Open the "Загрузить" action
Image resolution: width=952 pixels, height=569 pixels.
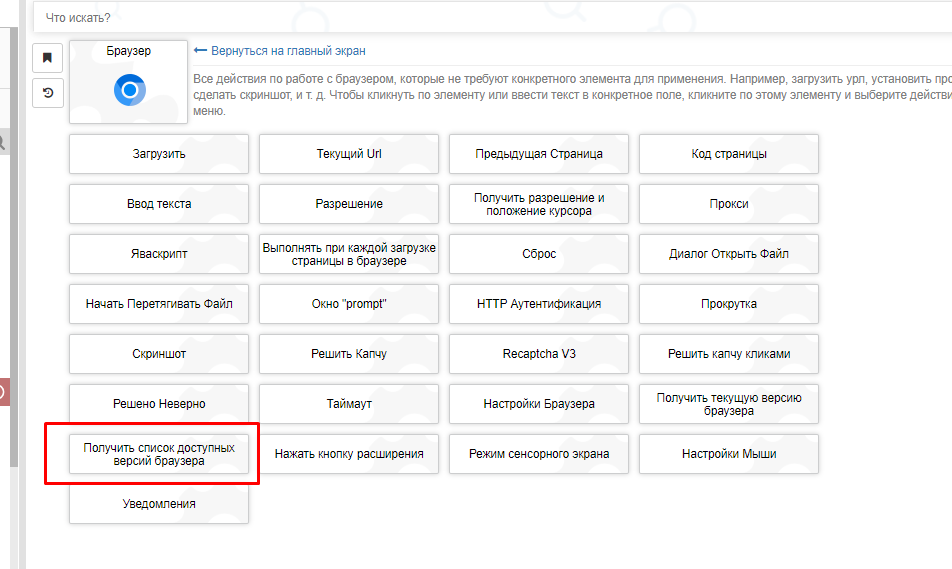click(159, 154)
